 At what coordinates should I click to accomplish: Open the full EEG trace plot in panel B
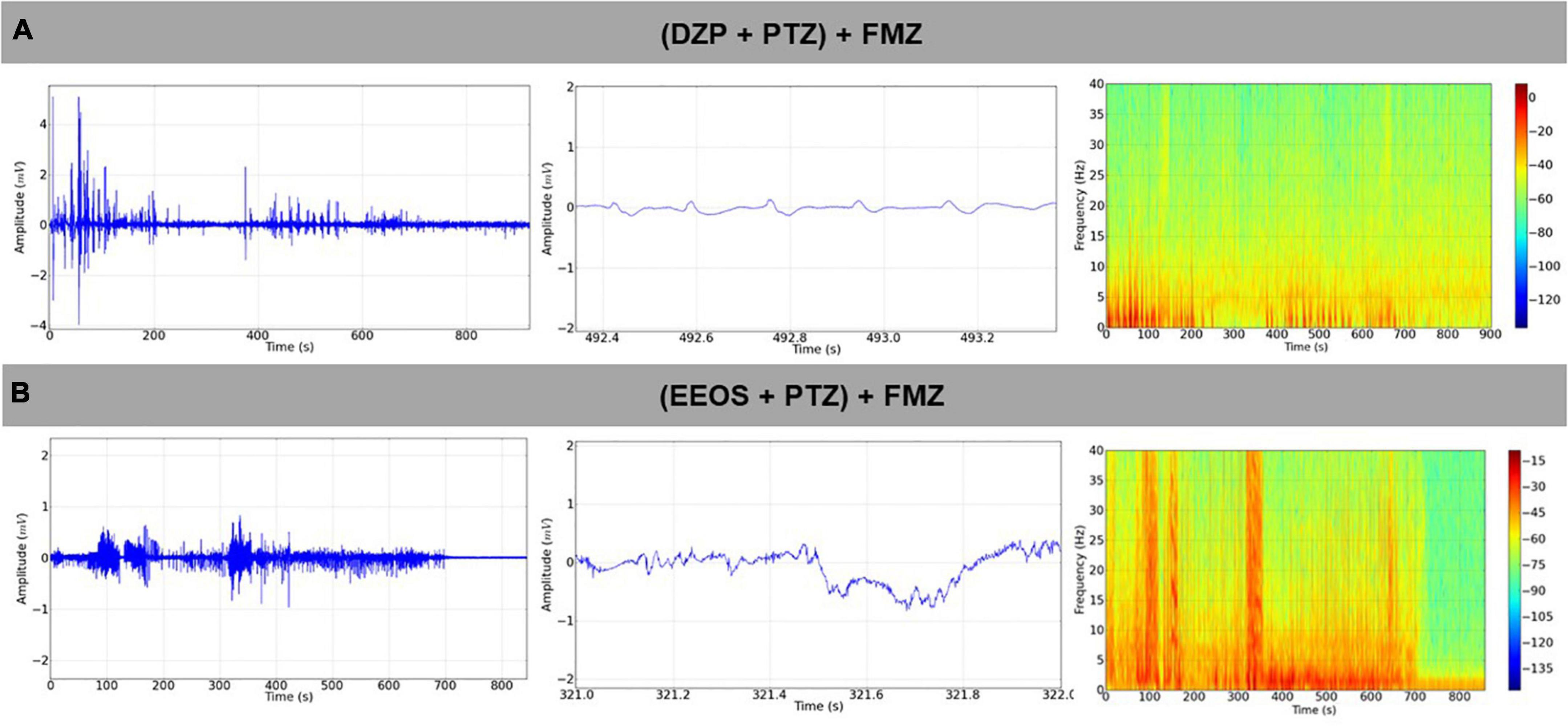[x=288, y=558]
